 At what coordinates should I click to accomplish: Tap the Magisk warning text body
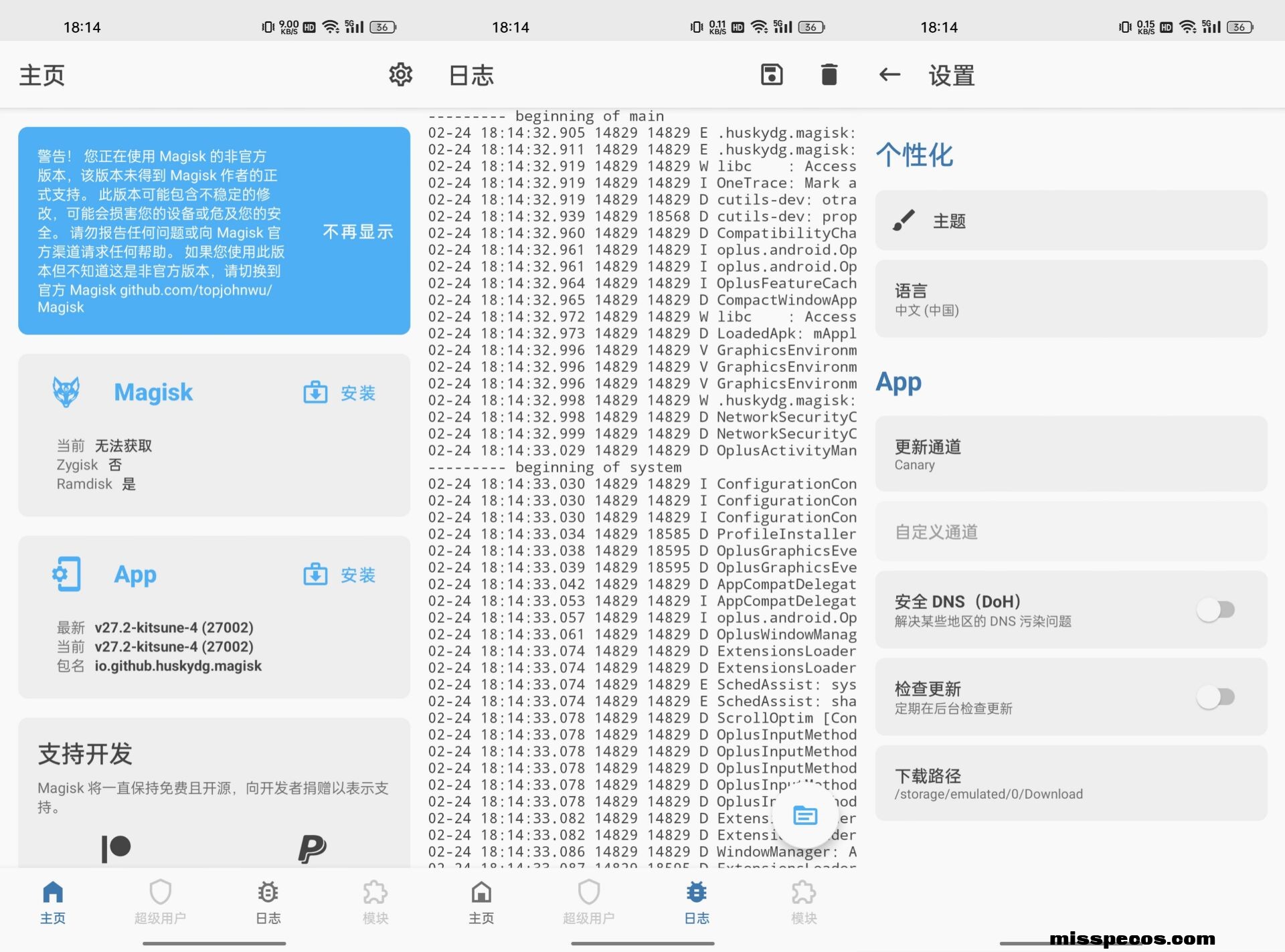point(161,231)
